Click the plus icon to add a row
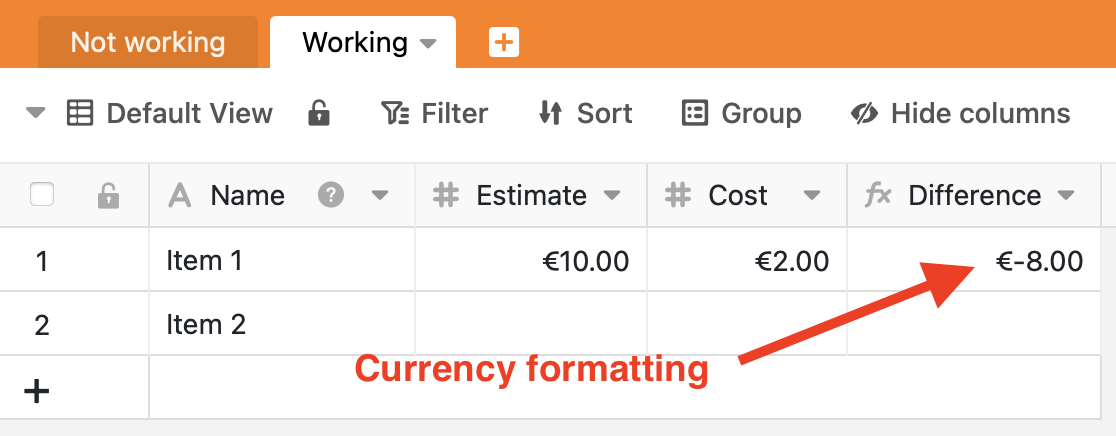The width and height of the screenshot is (1116, 436). coord(37,390)
